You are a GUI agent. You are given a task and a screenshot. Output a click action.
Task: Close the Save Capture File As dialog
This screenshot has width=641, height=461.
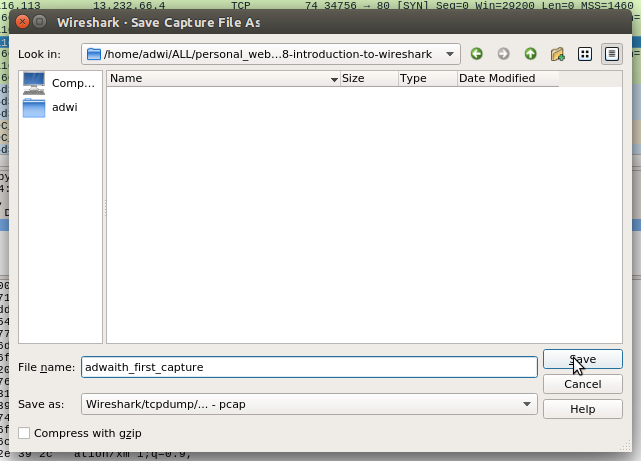[x=22, y=22]
